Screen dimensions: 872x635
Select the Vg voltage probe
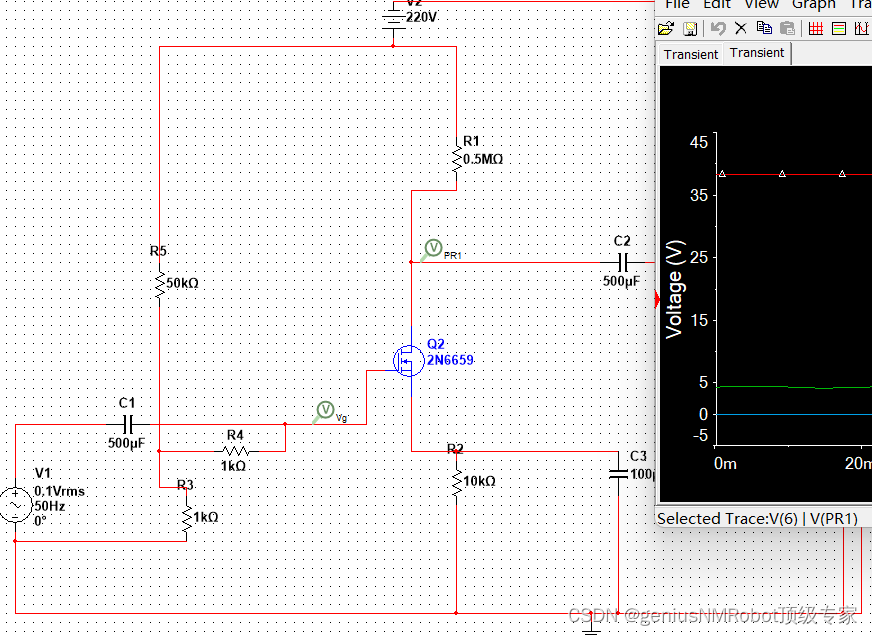[325, 410]
